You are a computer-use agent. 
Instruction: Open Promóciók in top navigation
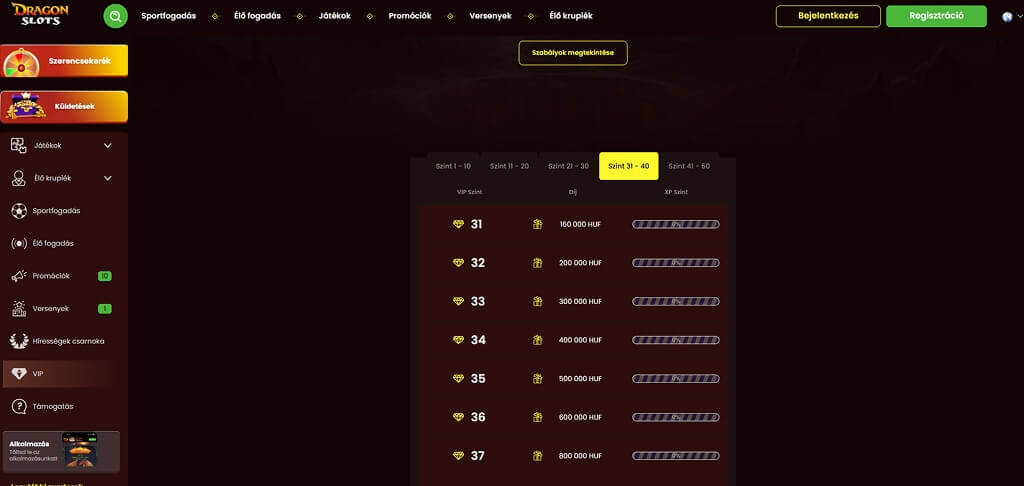point(409,16)
